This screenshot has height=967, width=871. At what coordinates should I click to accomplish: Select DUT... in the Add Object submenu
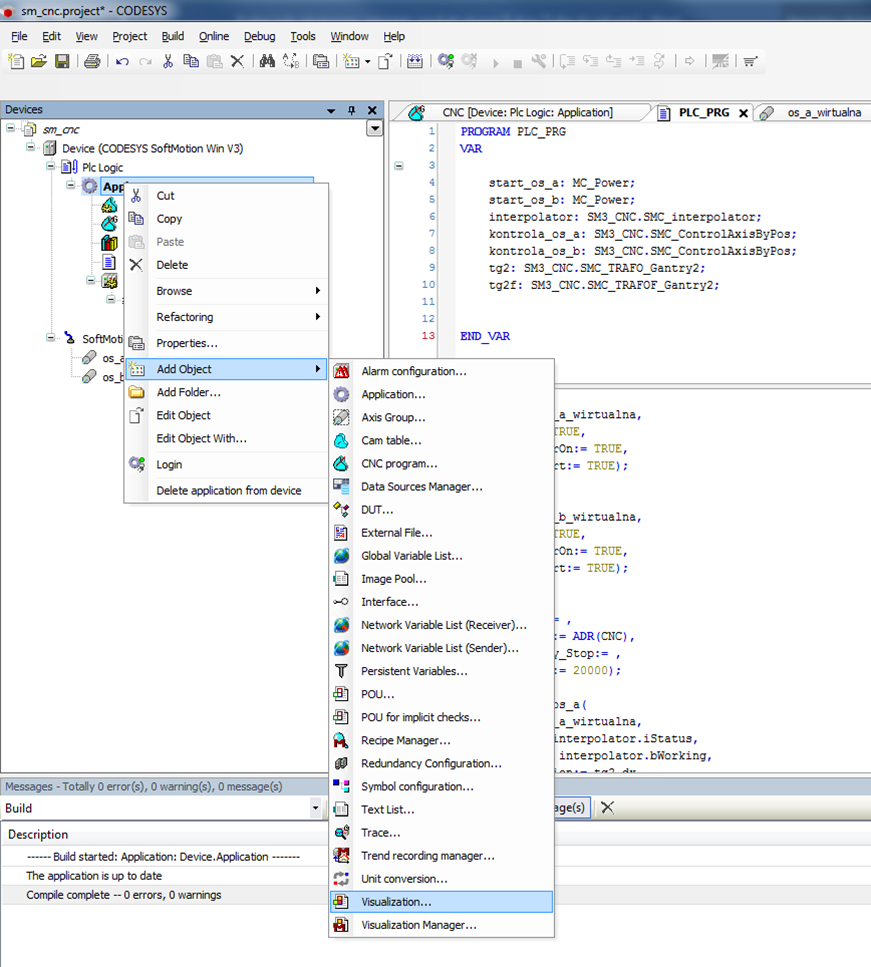(441, 510)
